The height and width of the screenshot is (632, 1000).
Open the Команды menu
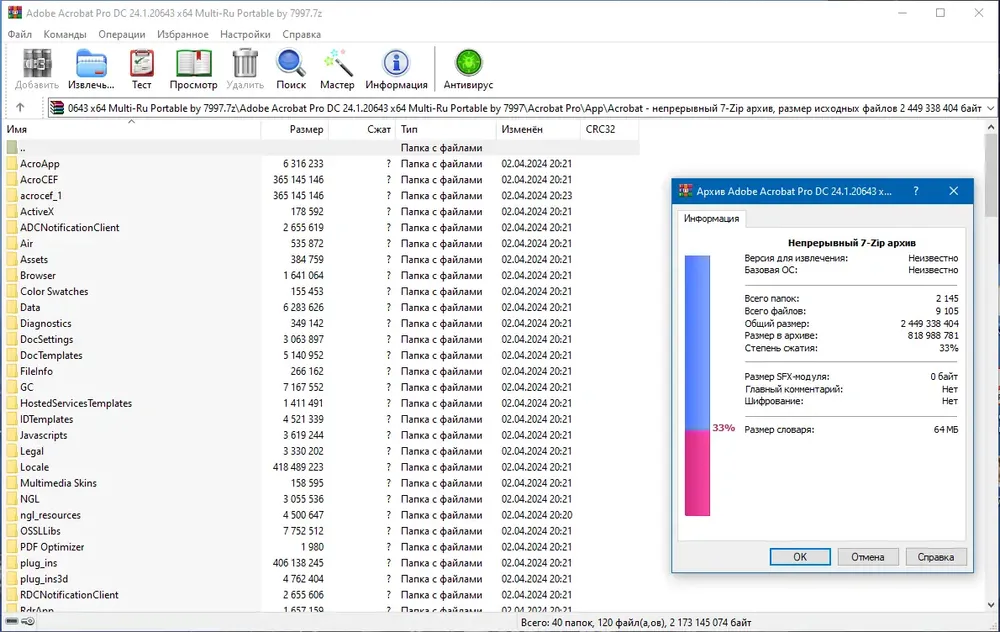click(x=65, y=34)
